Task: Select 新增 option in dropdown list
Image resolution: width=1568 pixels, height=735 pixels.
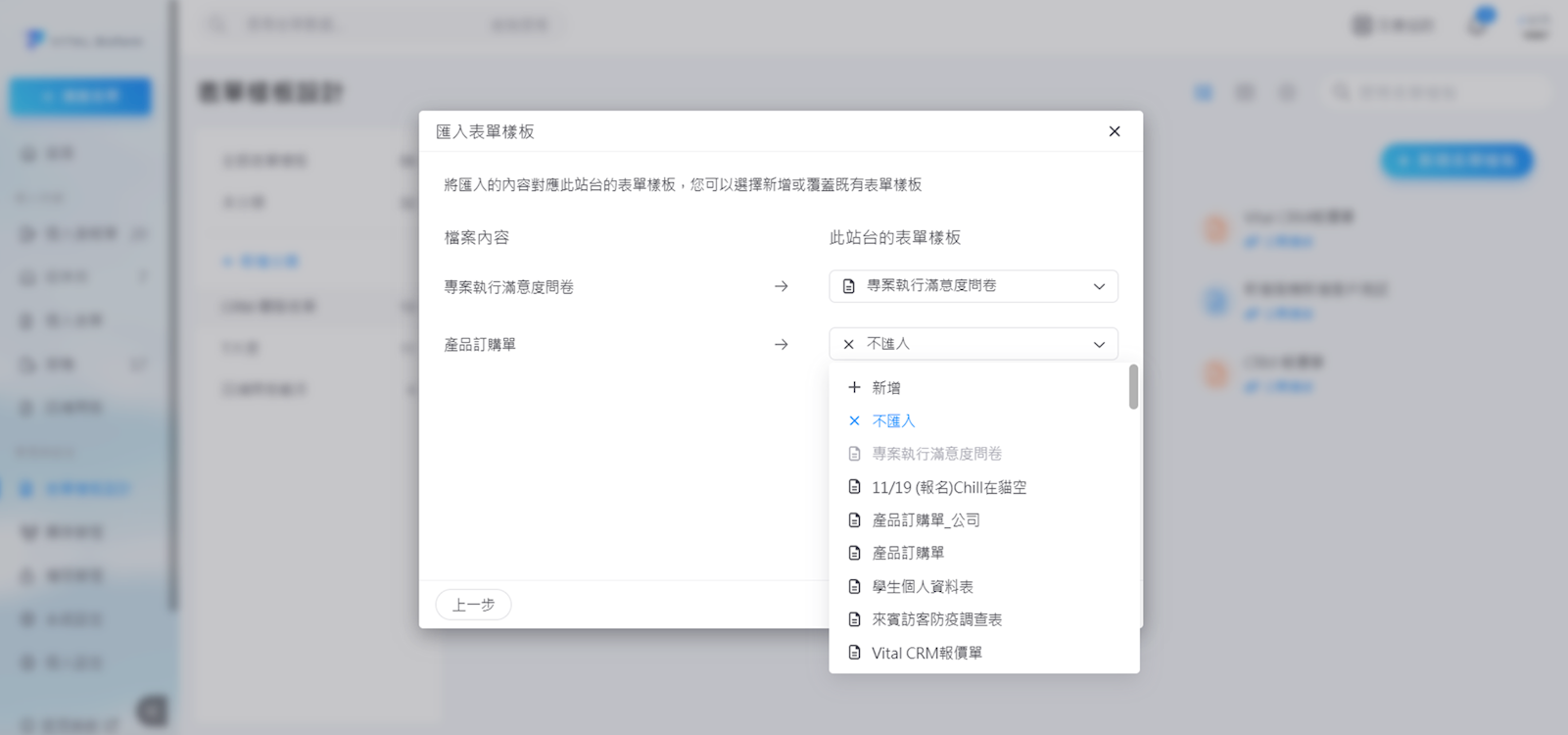Action: 886,388
